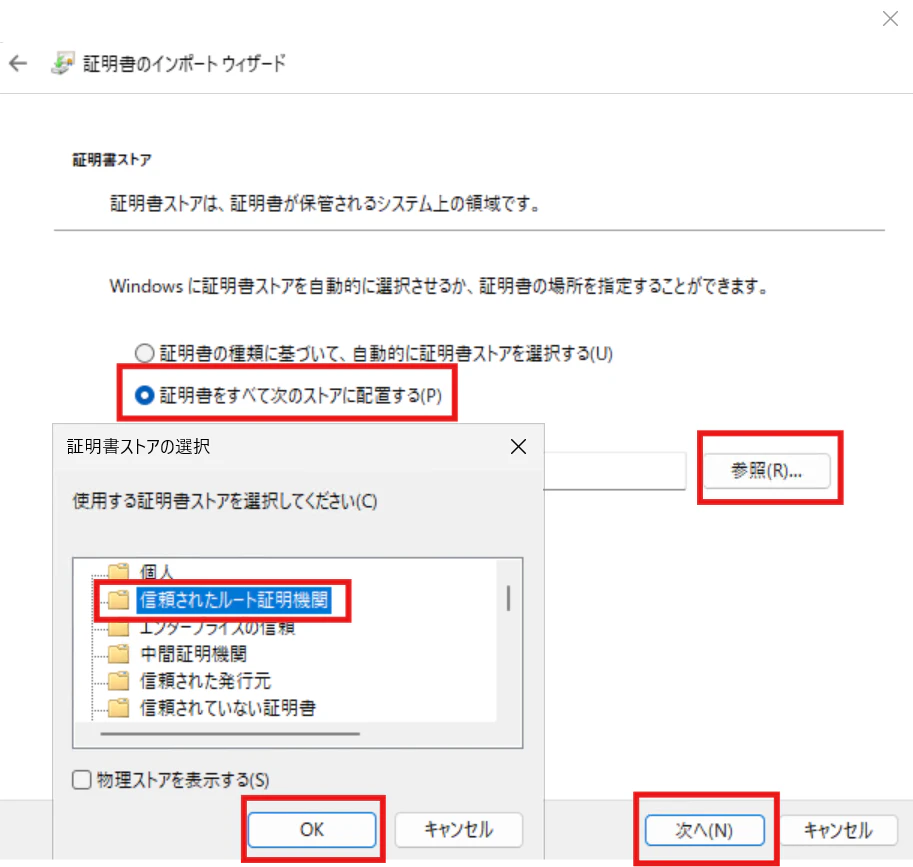Select 信頼されたルート証明機関 in the tree
The width and height of the screenshot is (913, 867).
pos(234,600)
